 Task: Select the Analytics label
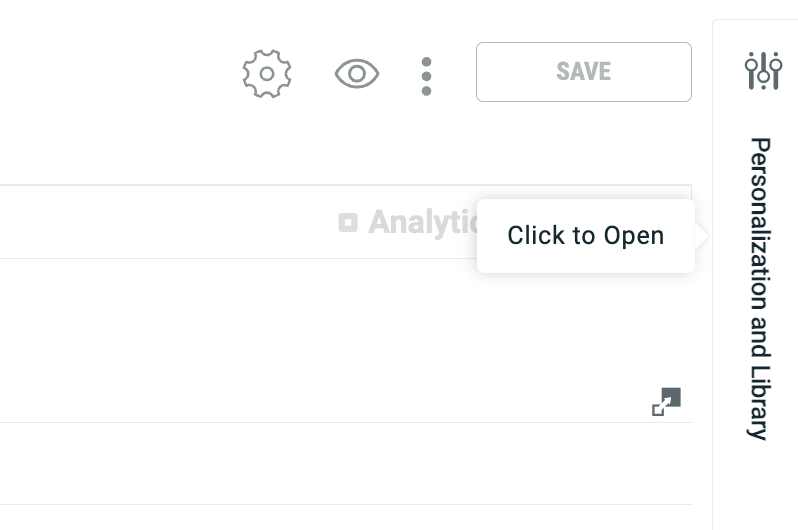click(x=420, y=223)
